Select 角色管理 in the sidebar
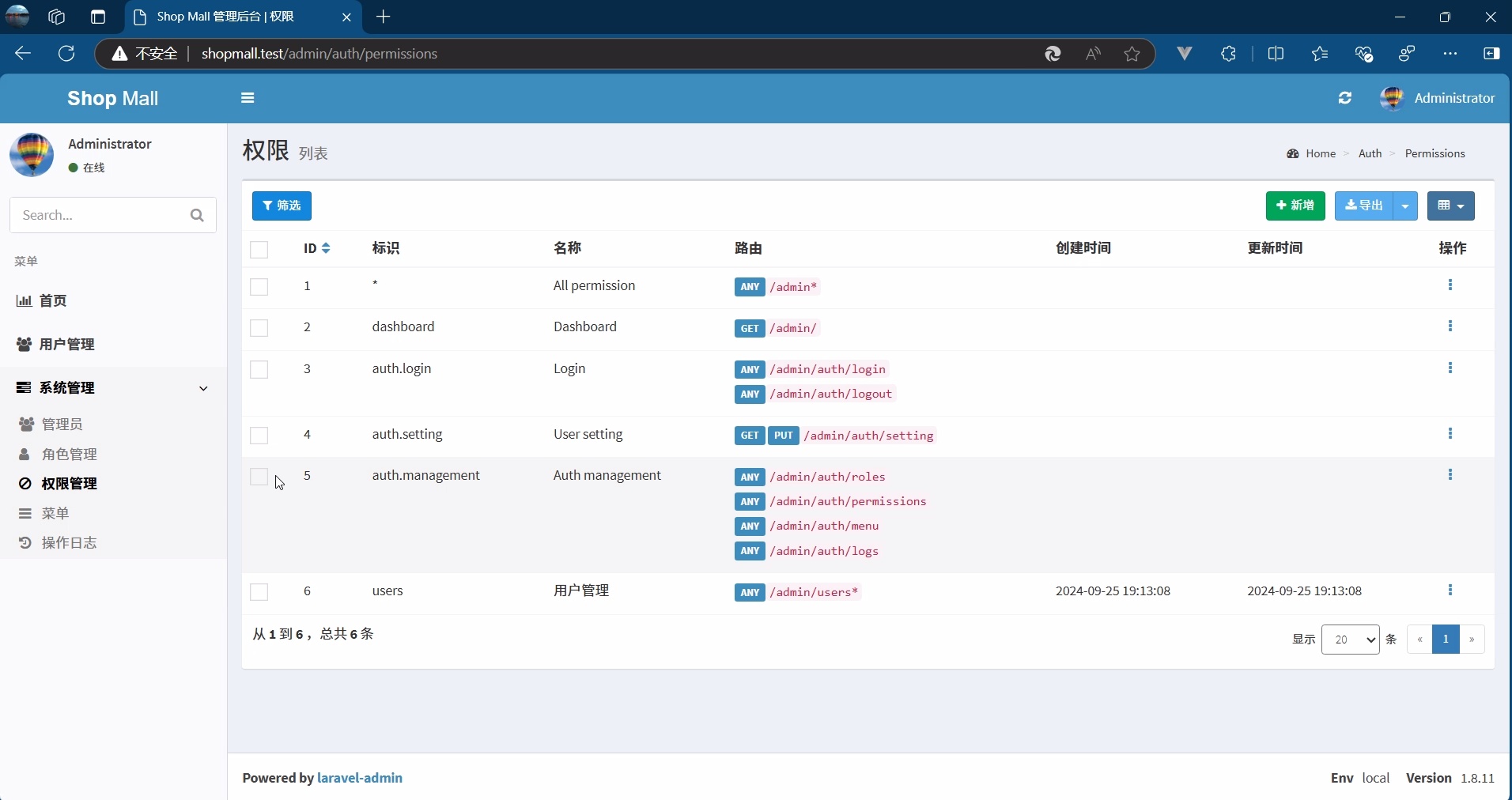This screenshot has height=800, width=1512. [69, 455]
